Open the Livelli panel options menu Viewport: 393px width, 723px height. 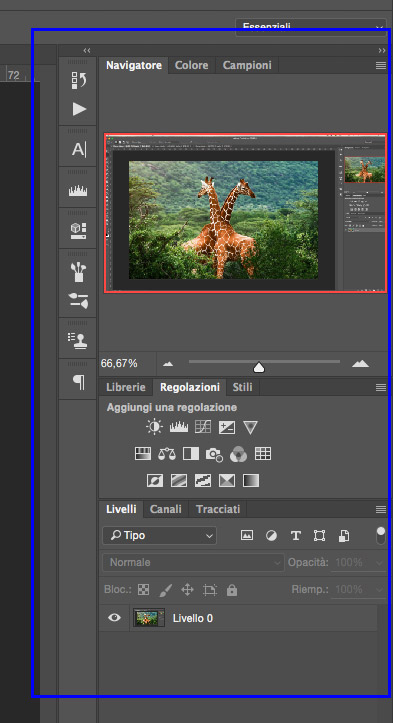[381, 510]
